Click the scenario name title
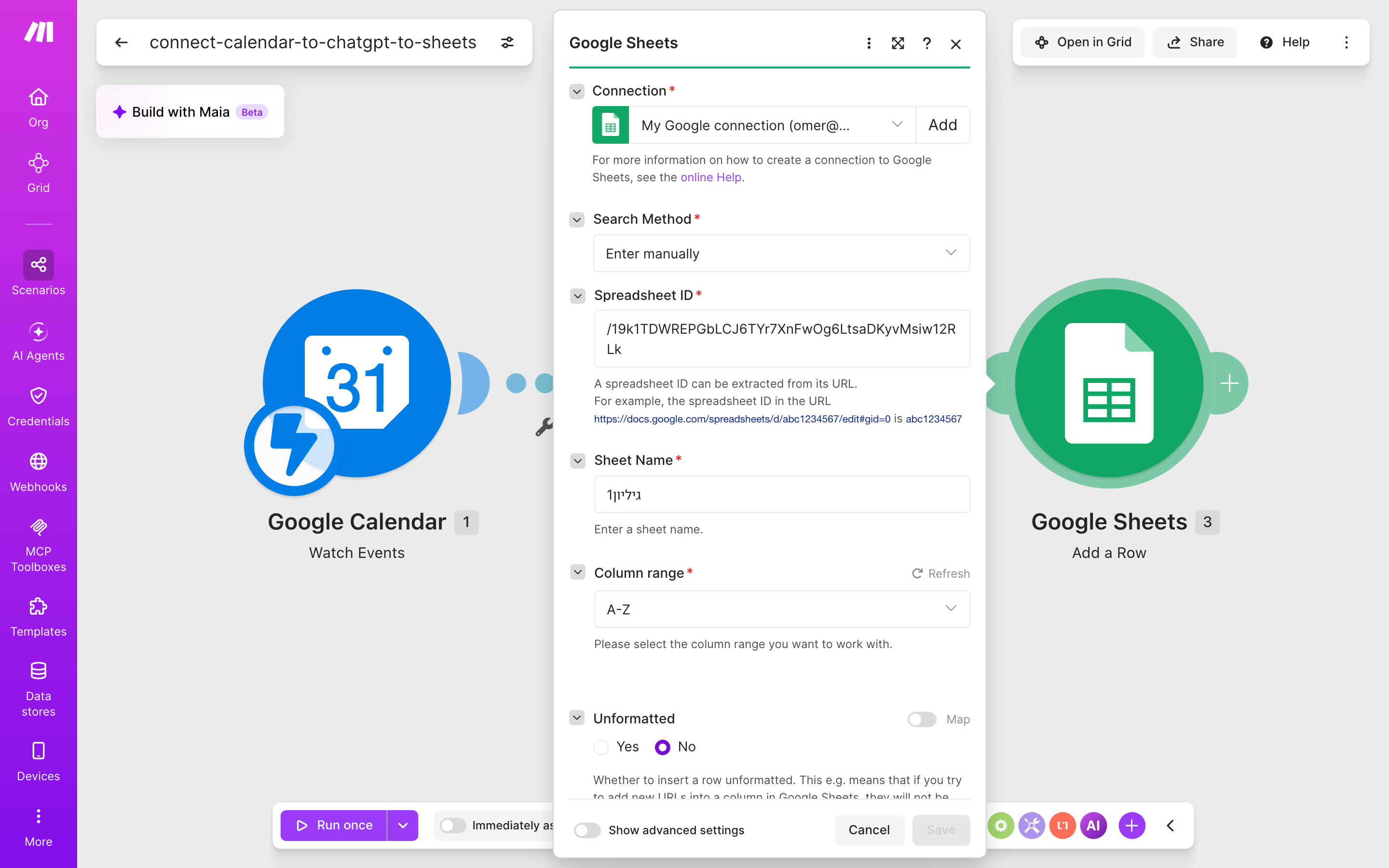 [x=313, y=42]
